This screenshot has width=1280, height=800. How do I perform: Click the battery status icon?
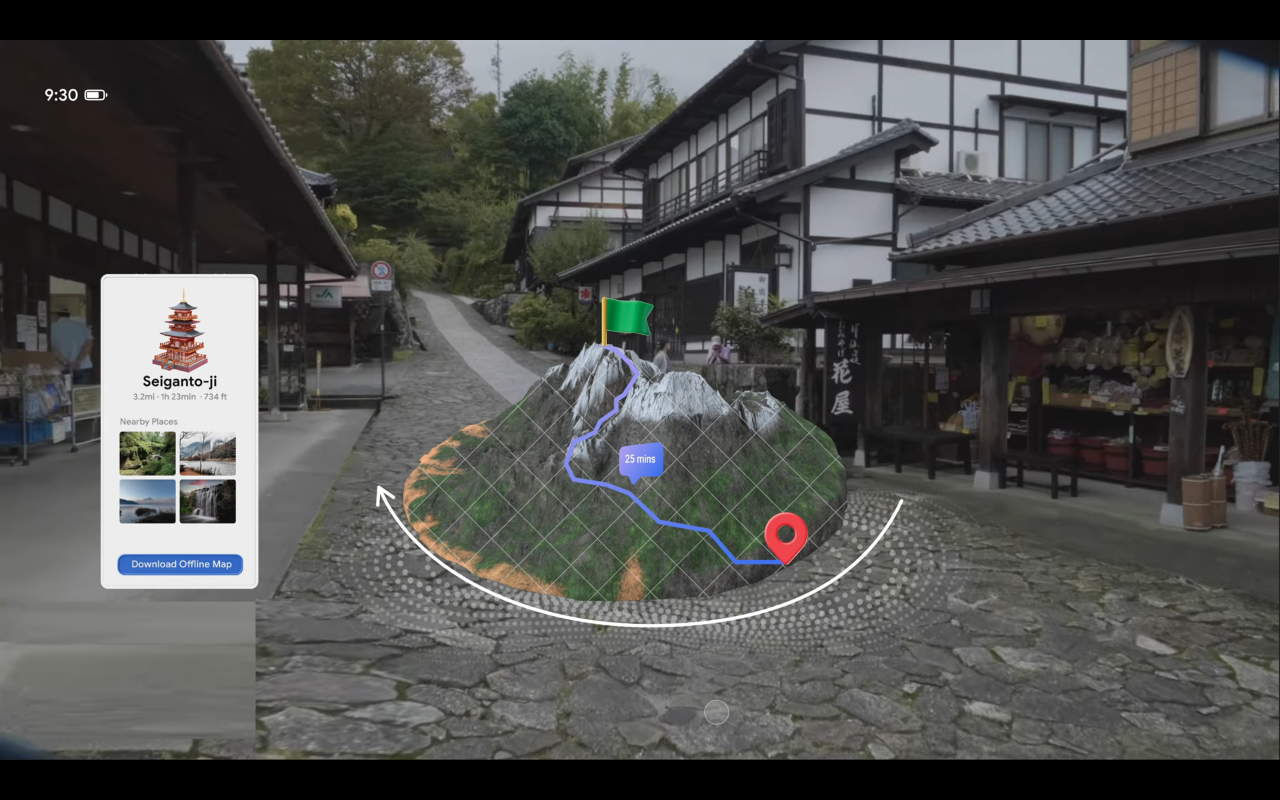pos(95,95)
